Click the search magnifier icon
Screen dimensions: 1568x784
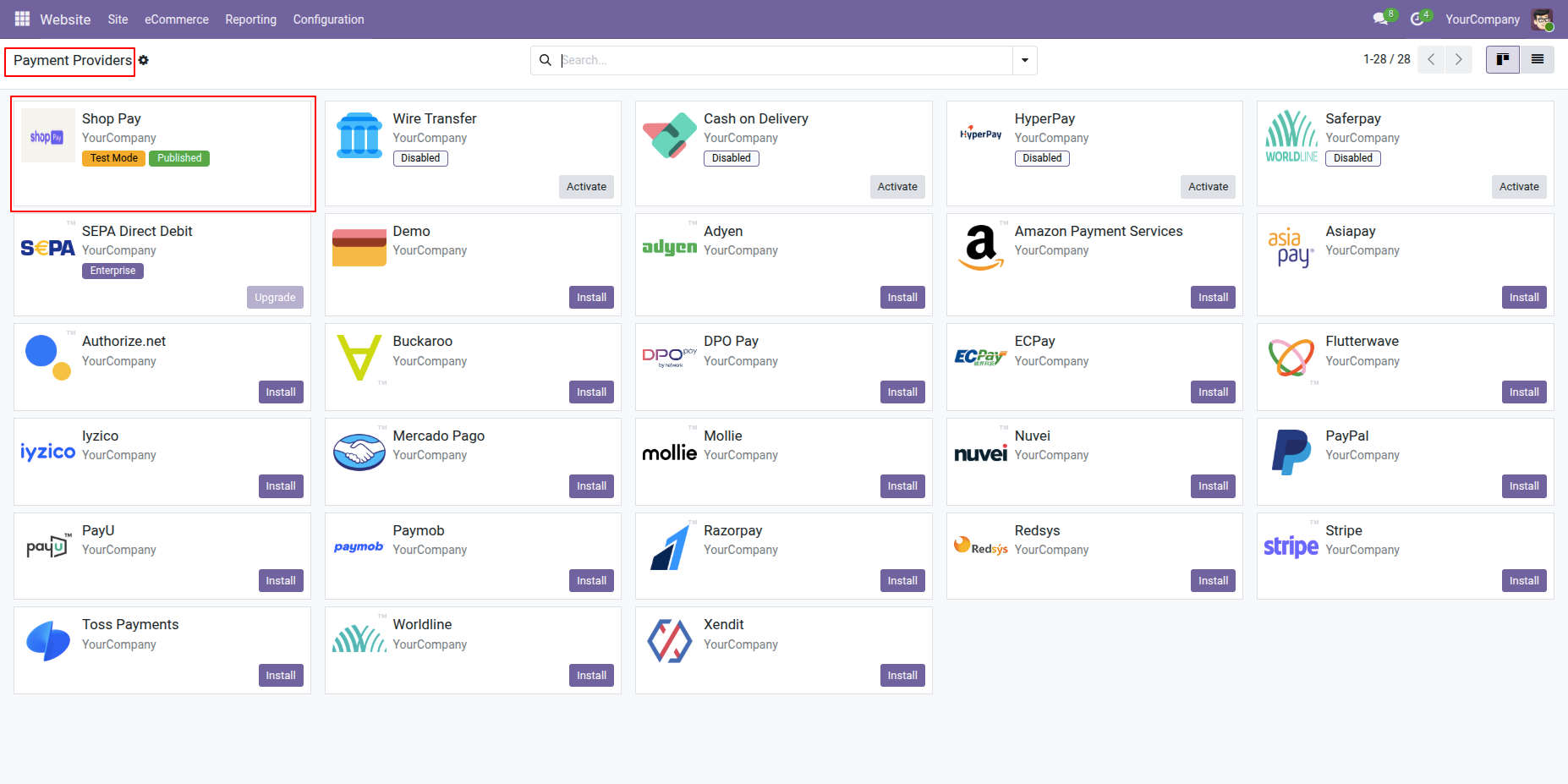point(546,60)
